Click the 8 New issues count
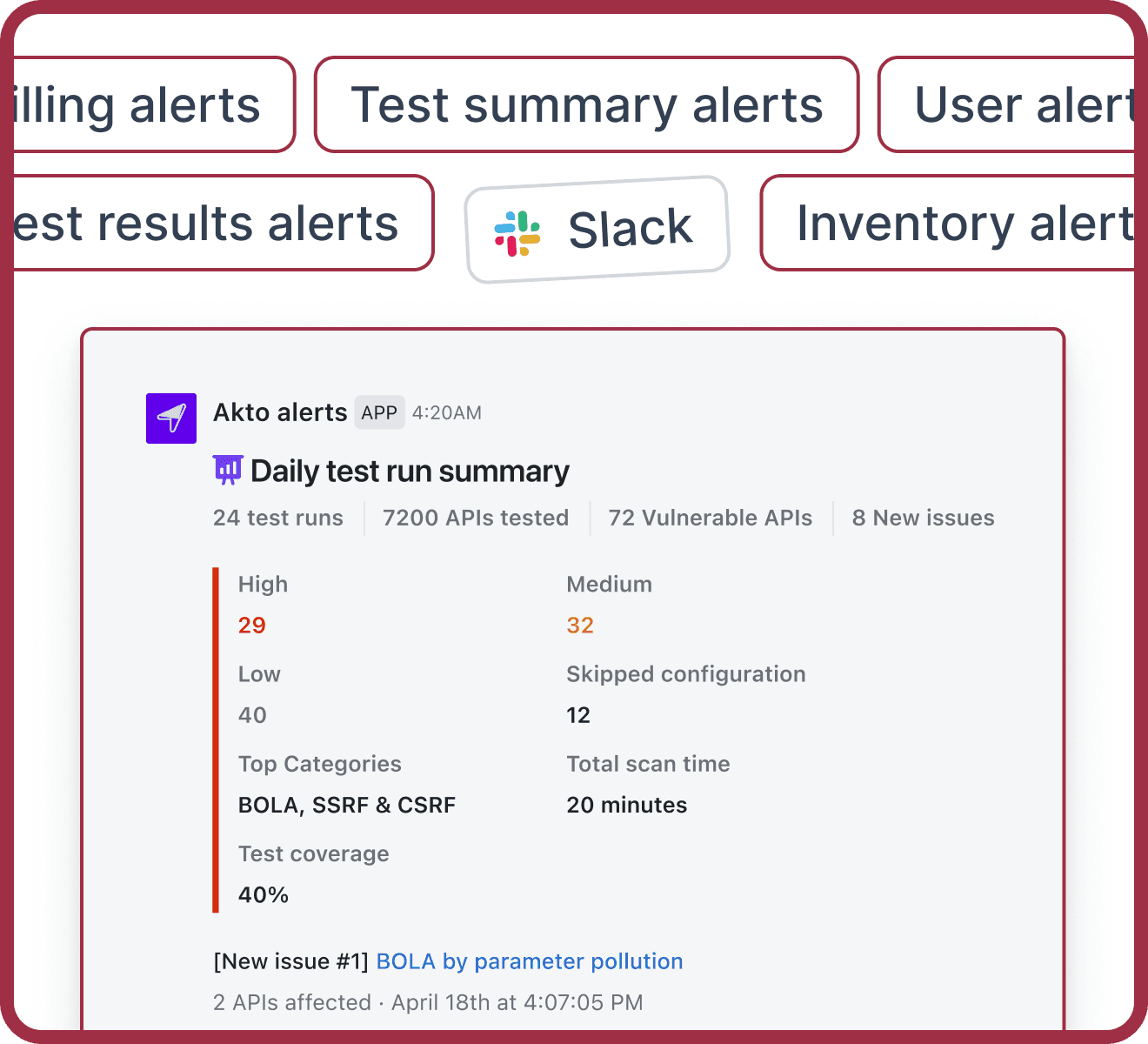This screenshot has width=1148, height=1044. point(923,518)
